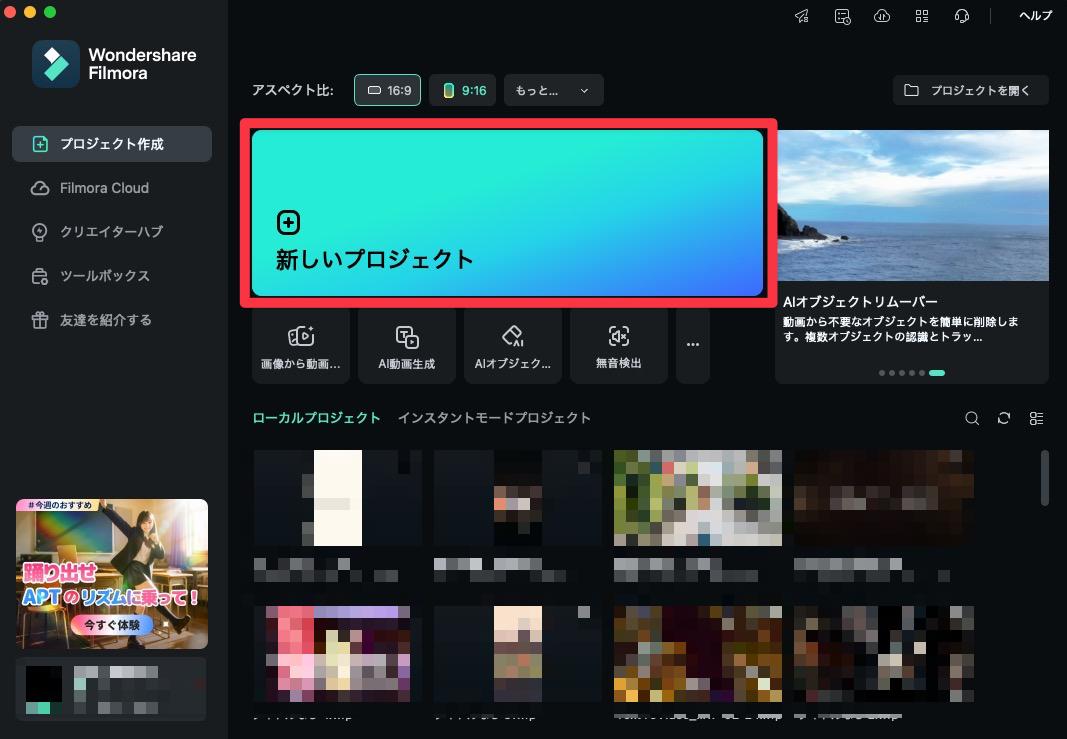Click the headset support icon
Viewport: 1067px width, 739px height.
(962, 16)
